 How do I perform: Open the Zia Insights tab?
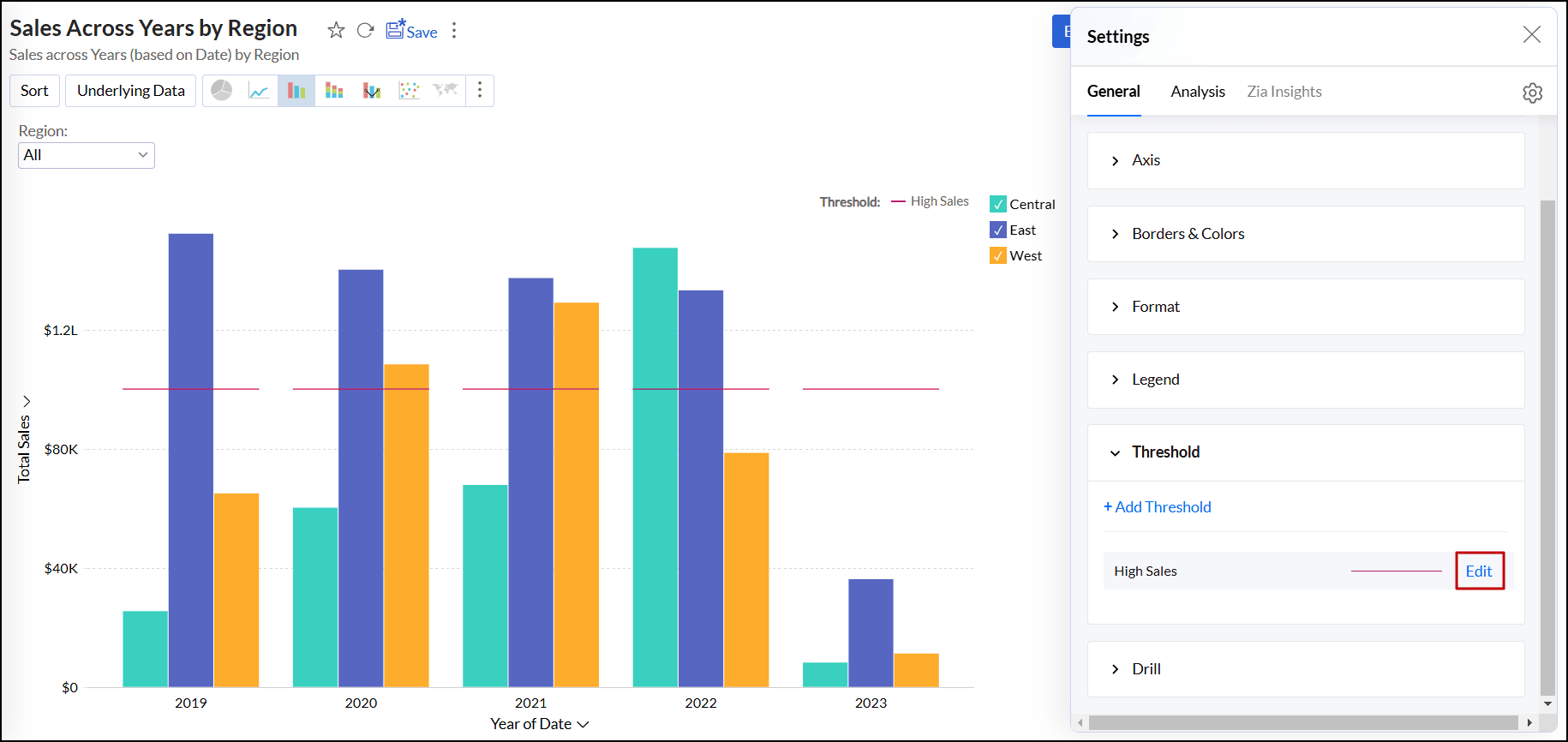pyautogui.click(x=1284, y=92)
